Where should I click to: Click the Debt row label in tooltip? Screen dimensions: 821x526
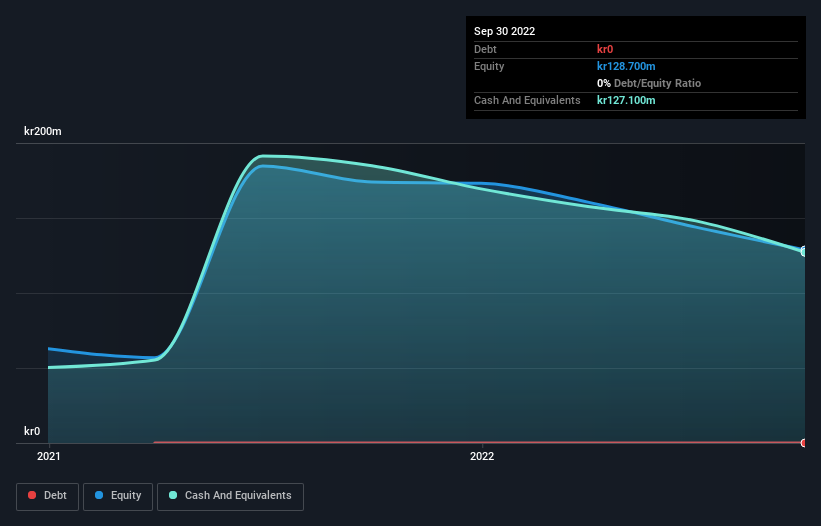tap(485, 49)
